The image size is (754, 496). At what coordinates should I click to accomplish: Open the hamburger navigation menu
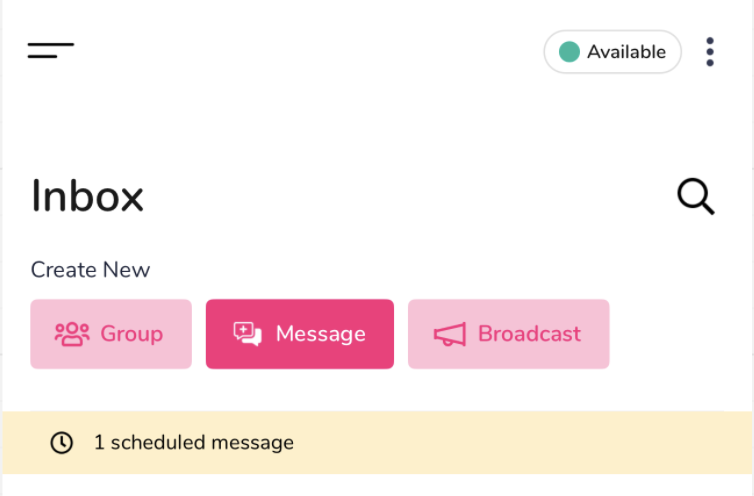tap(51, 50)
